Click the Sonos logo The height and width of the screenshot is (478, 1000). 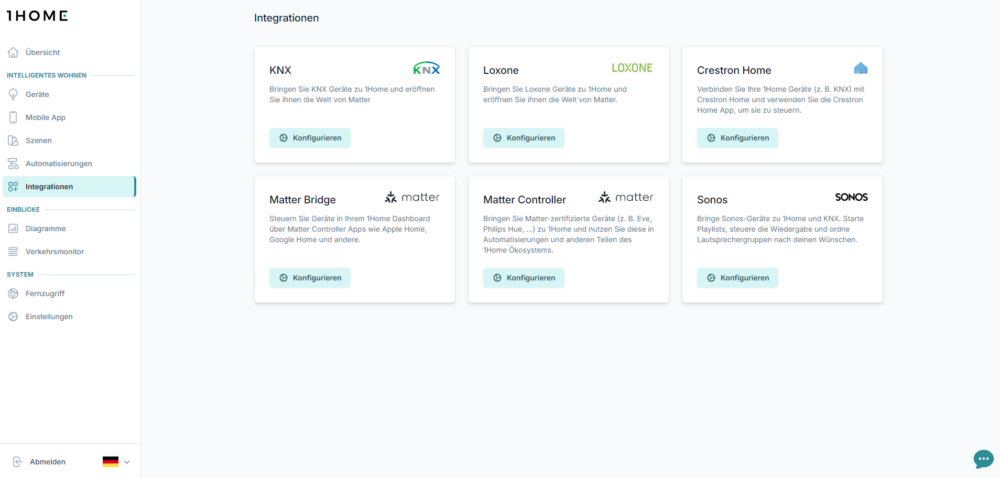851,197
